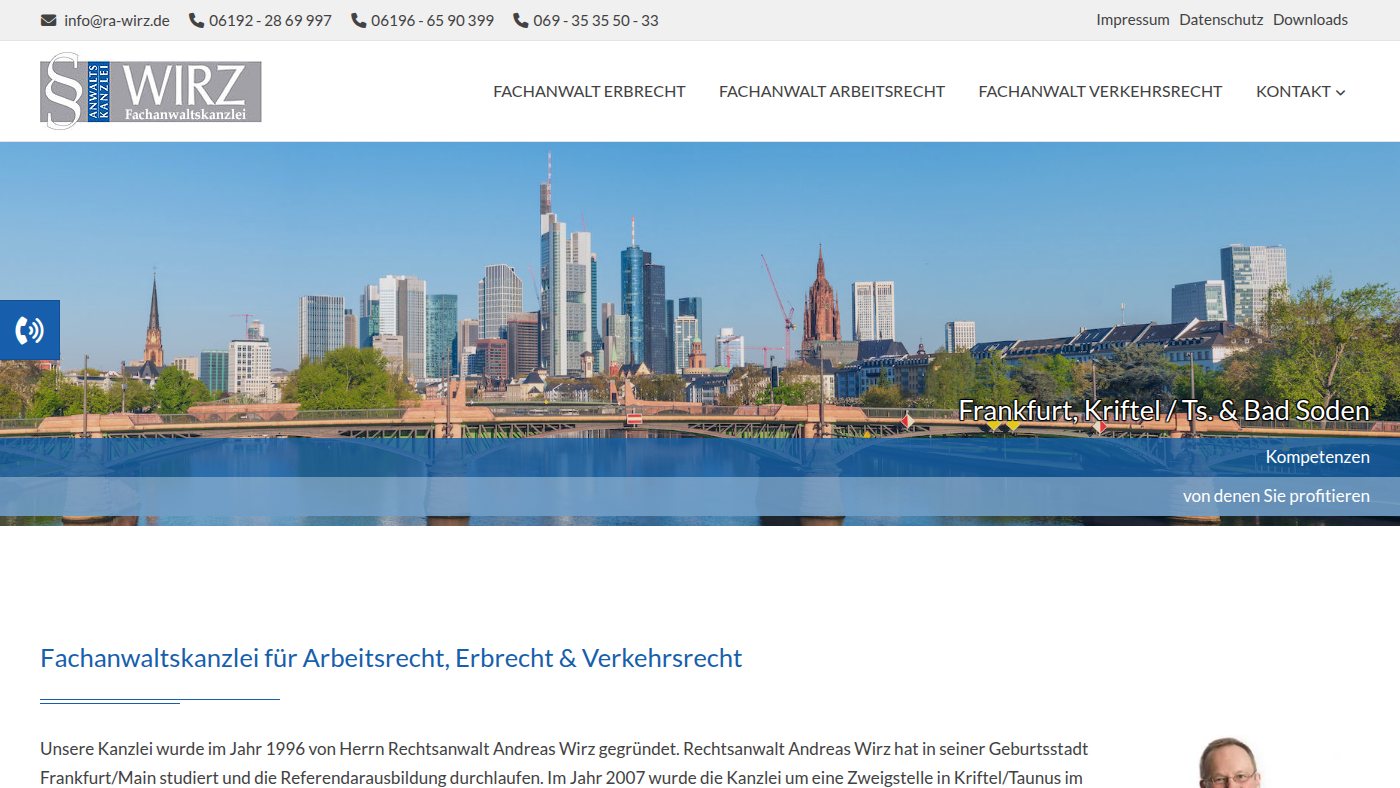
Task: Open the Fachanwalt Arbeitsrecht menu item
Action: coord(832,91)
